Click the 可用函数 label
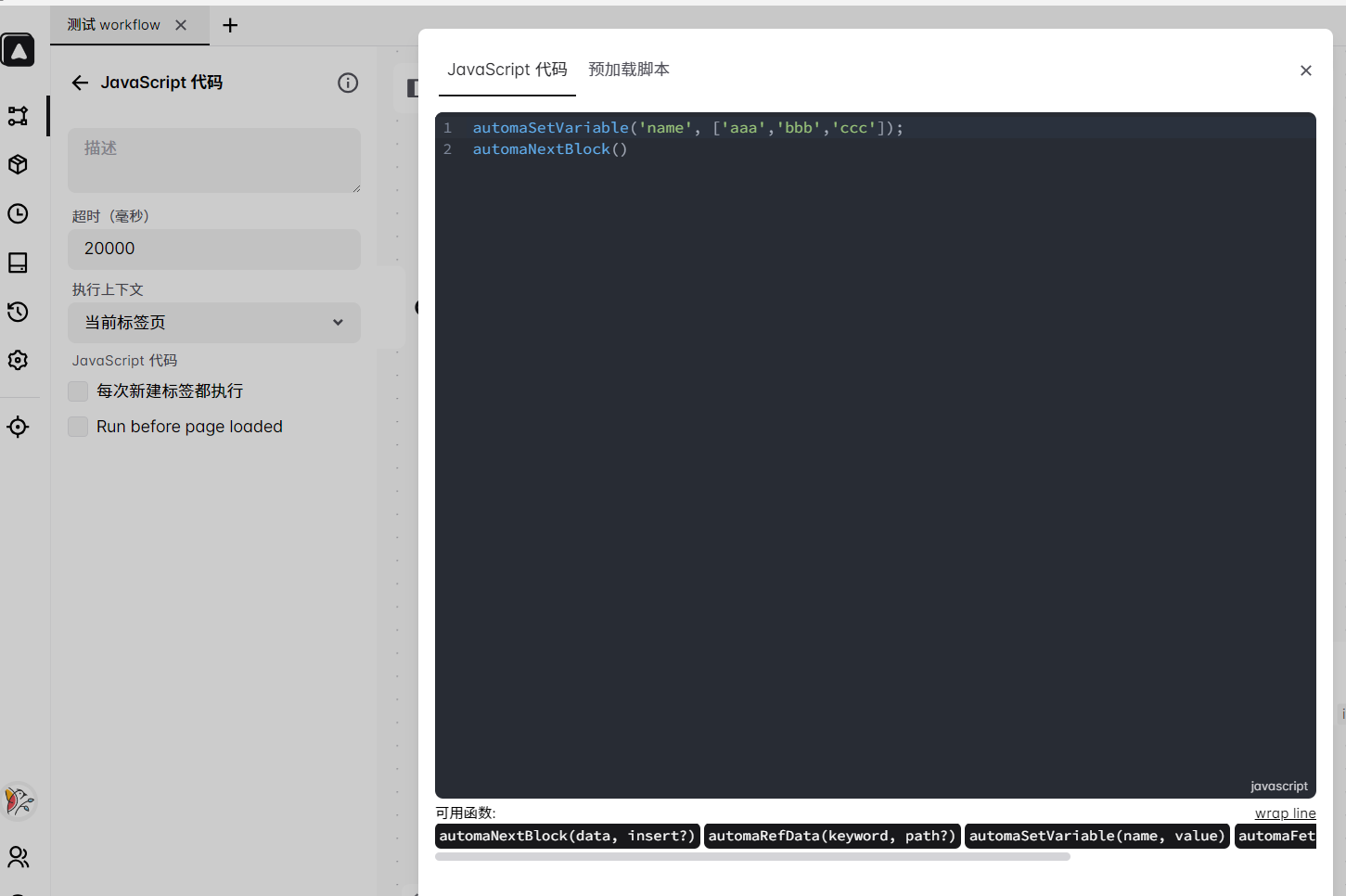Screen dimensions: 1346x896 [466, 813]
